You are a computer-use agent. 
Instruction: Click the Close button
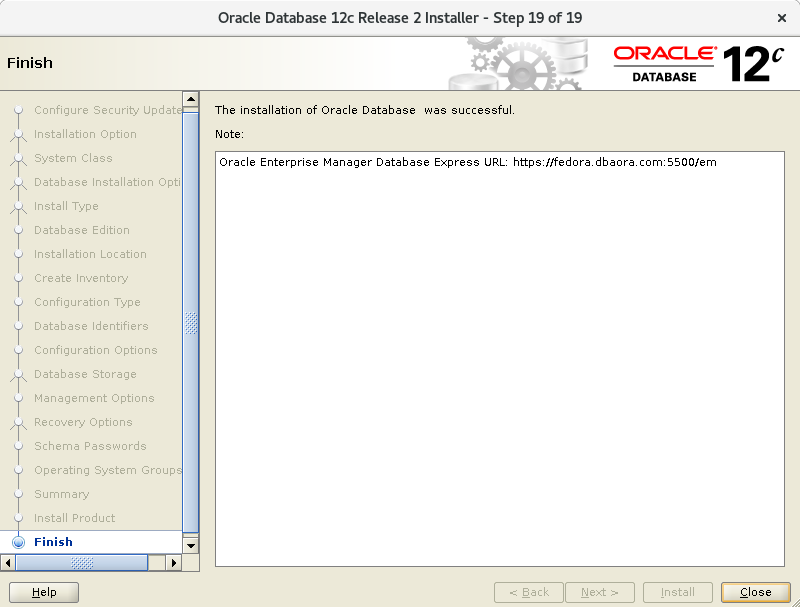pyautogui.click(x=755, y=592)
